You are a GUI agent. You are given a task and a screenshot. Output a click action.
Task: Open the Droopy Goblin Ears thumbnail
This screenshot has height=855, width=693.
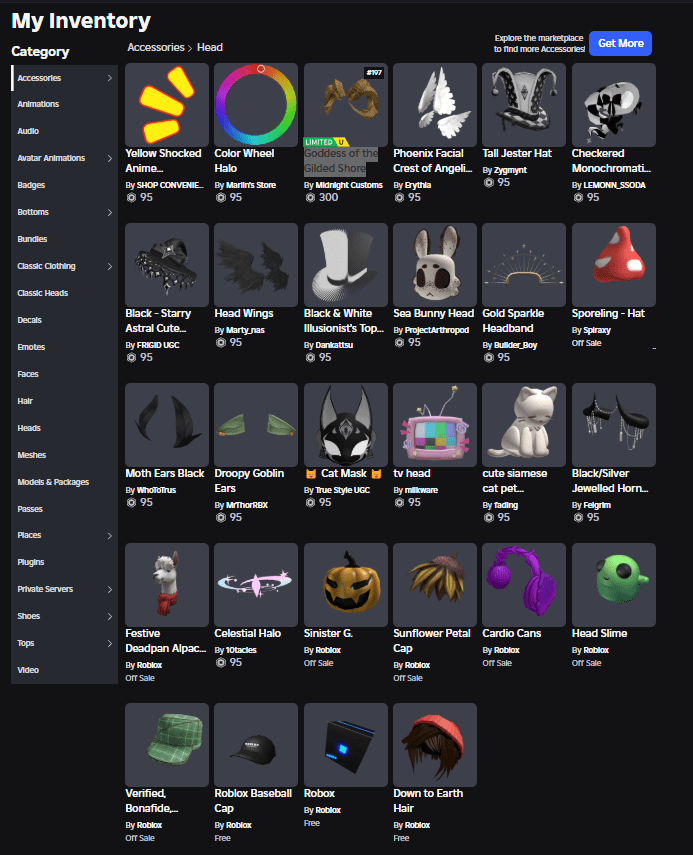[256, 425]
